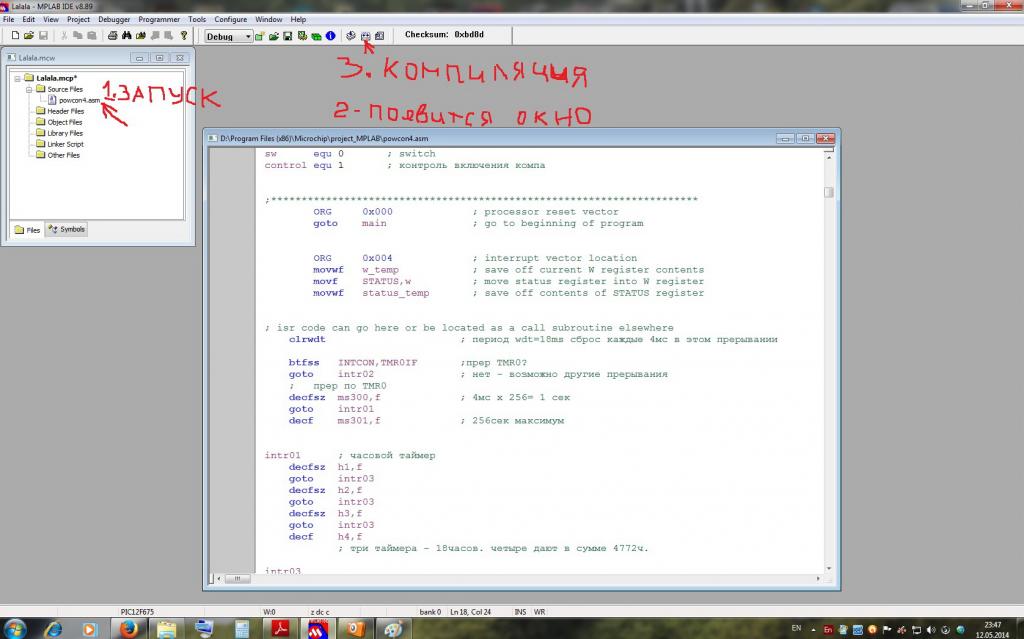This screenshot has width=1024, height=639.
Task: Open Firefox from the Windows taskbar
Action: pos(128,628)
